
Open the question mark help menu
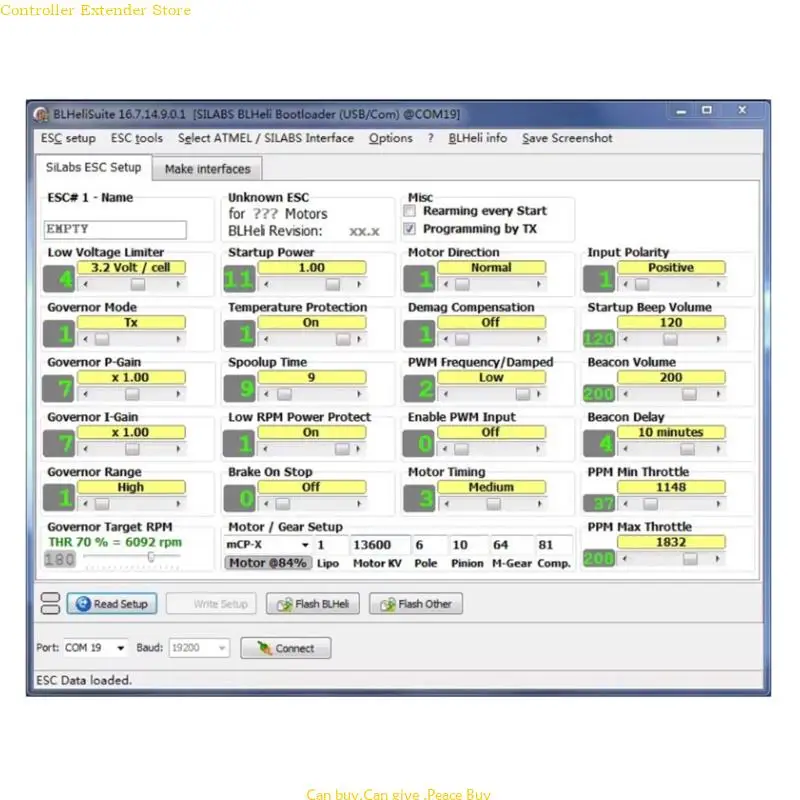click(431, 138)
